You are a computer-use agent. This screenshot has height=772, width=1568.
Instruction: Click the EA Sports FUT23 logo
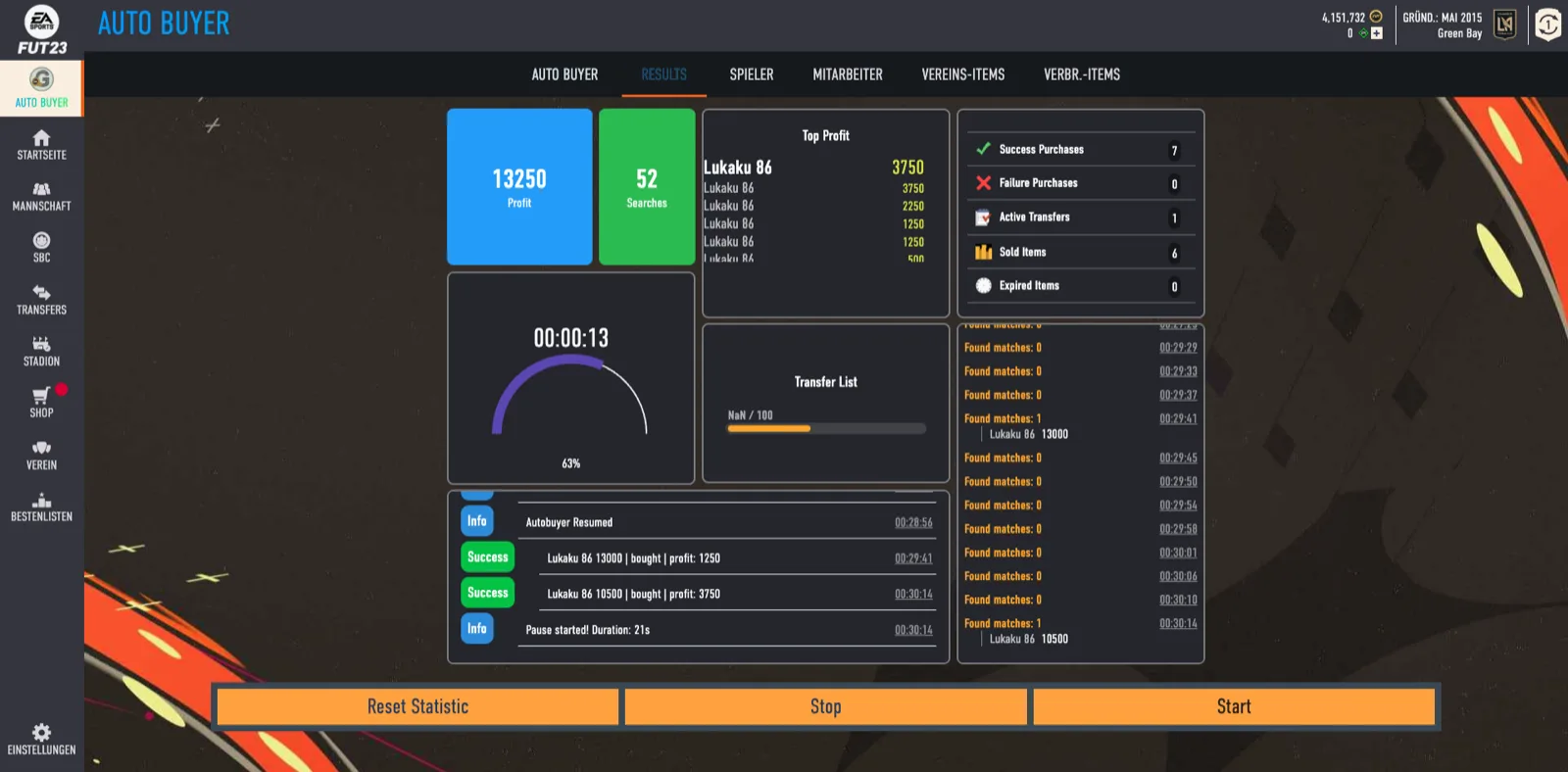41,29
